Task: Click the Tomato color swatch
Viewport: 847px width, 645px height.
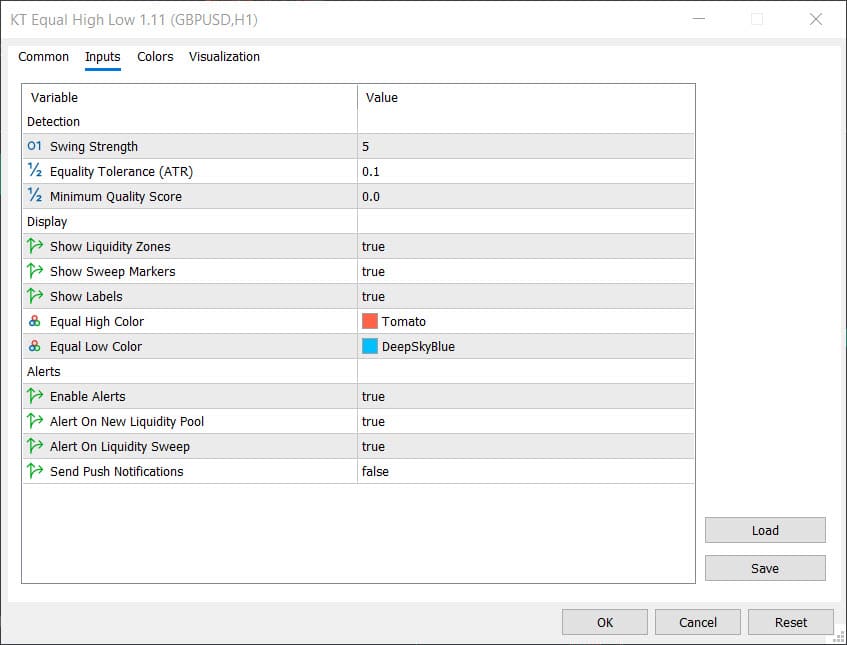Action: (369, 321)
